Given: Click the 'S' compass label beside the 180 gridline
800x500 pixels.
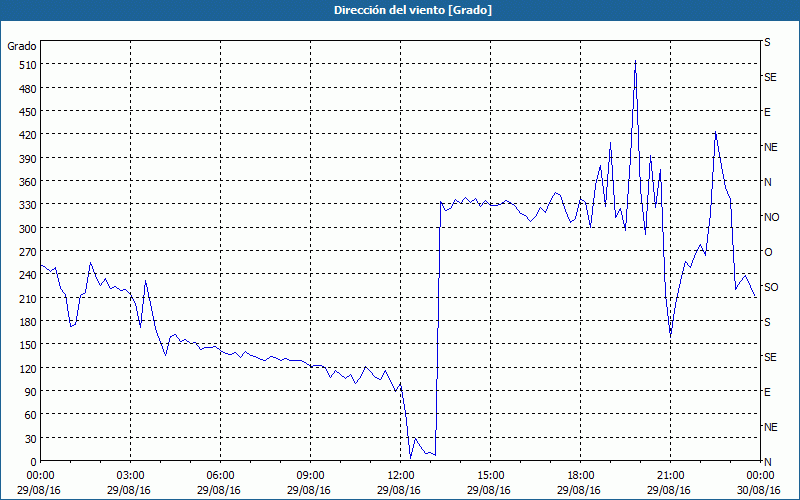Looking at the screenshot, I should (767, 322).
